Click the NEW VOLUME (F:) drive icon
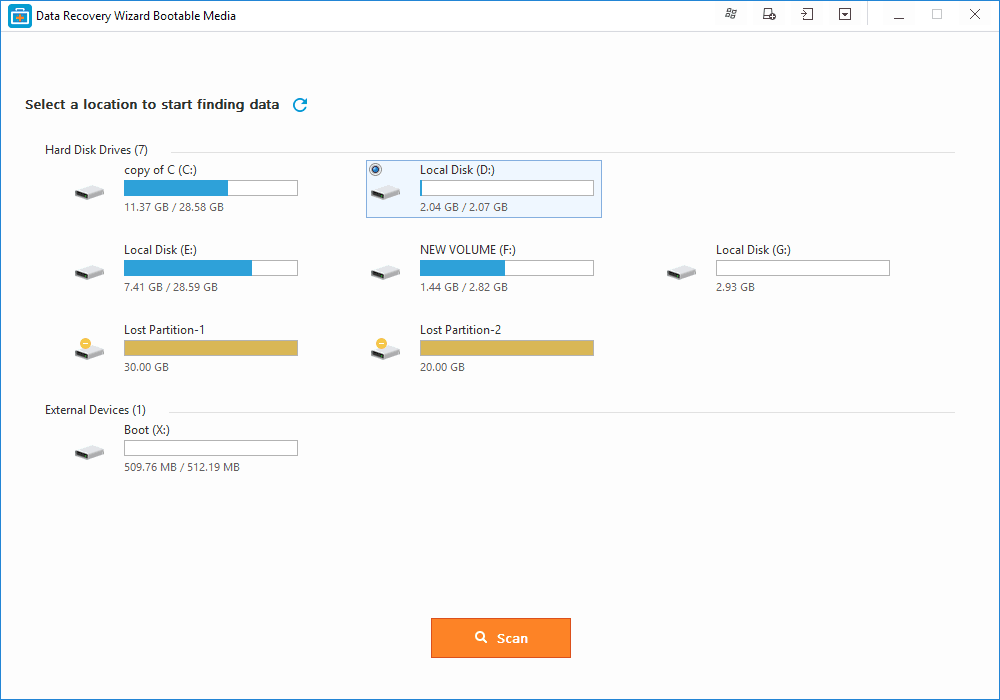Image resolution: width=1000 pixels, height=700 pixels. pyautogui.click(x=385, y=271)
